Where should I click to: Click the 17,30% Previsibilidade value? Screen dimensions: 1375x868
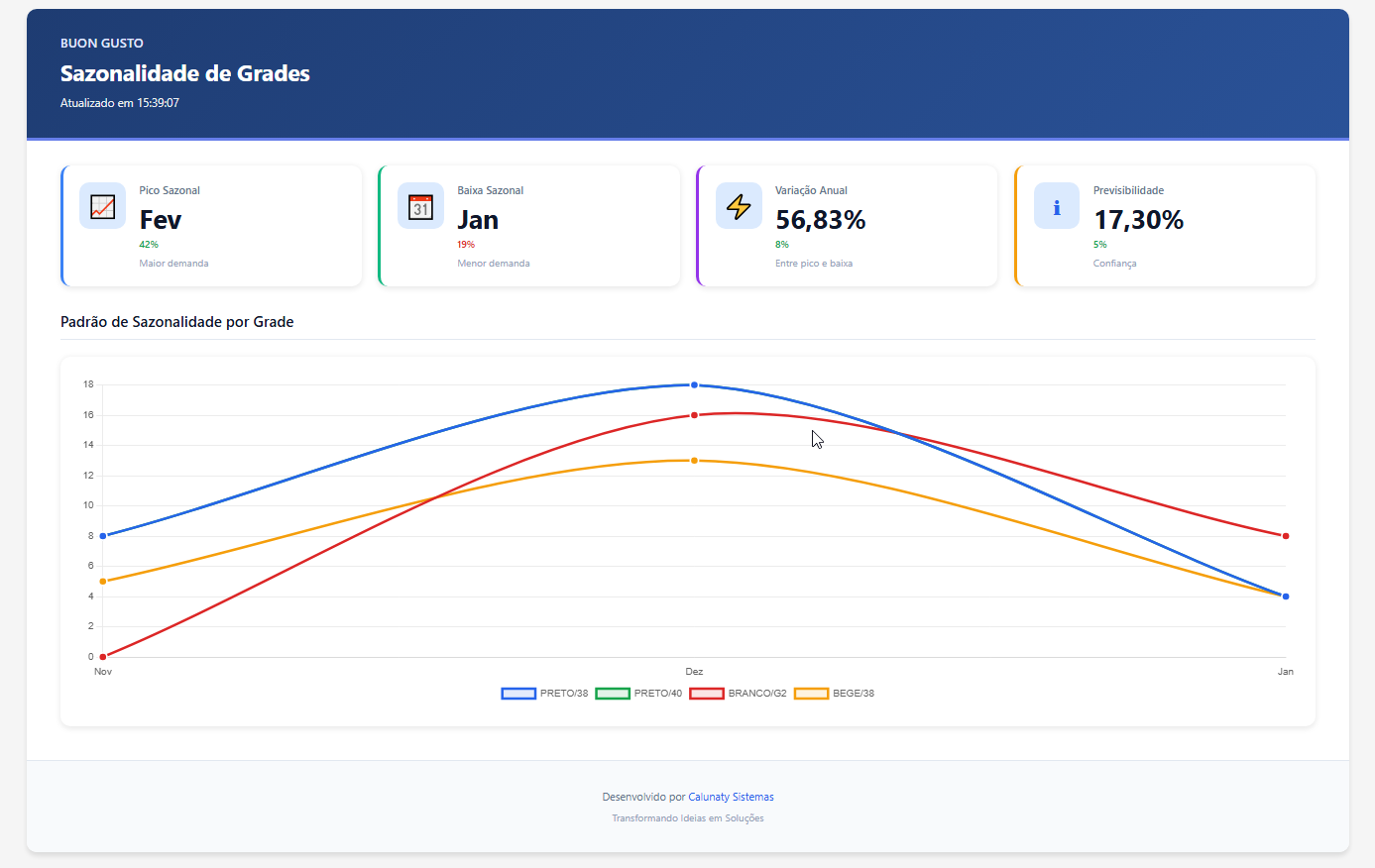(x=1138, y=220)
